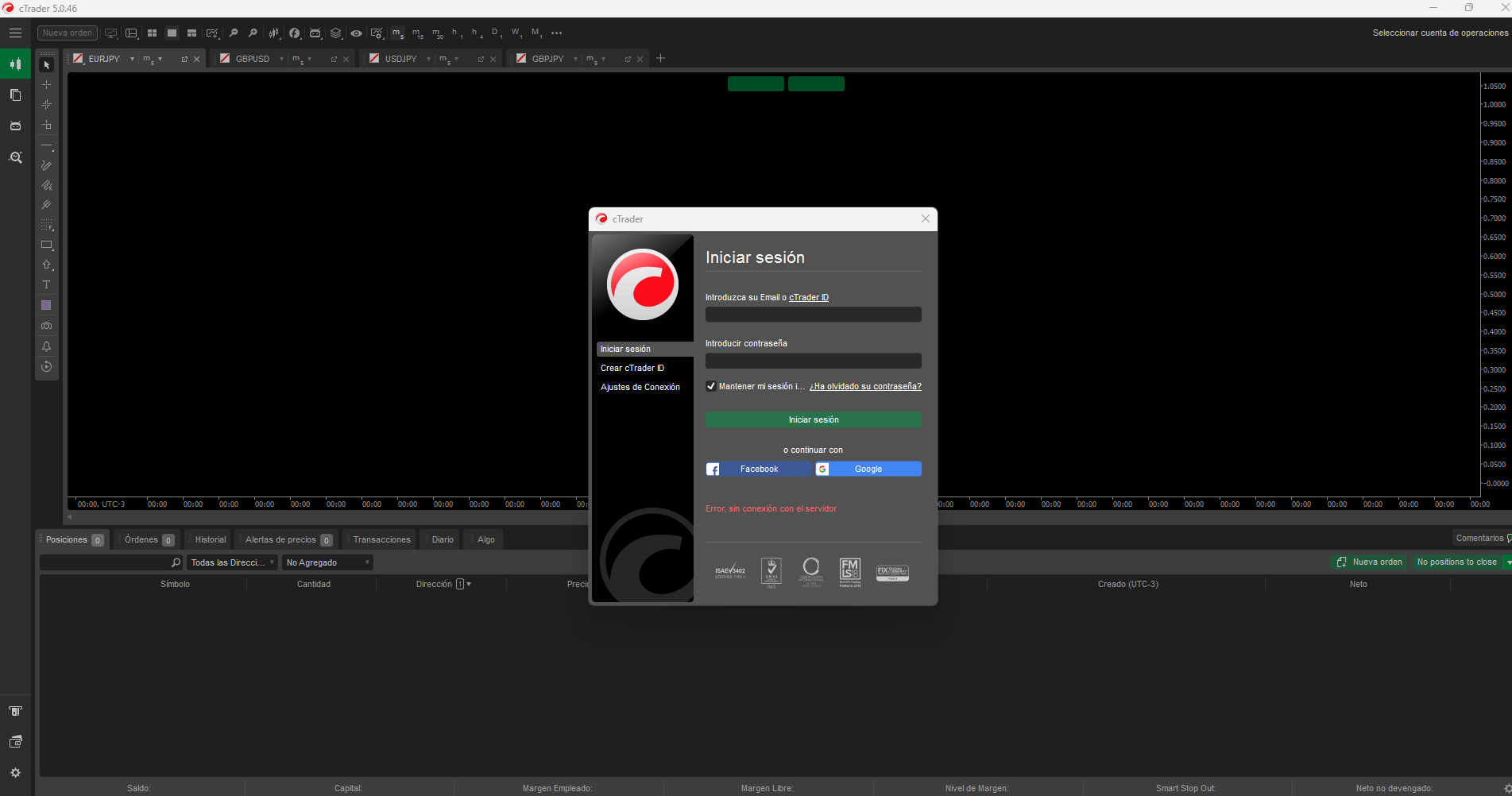Image resolution: width=1512 pixels, height=796 pixels.
Task: Switch to the EURJPY chart tab
Action: 104,59
